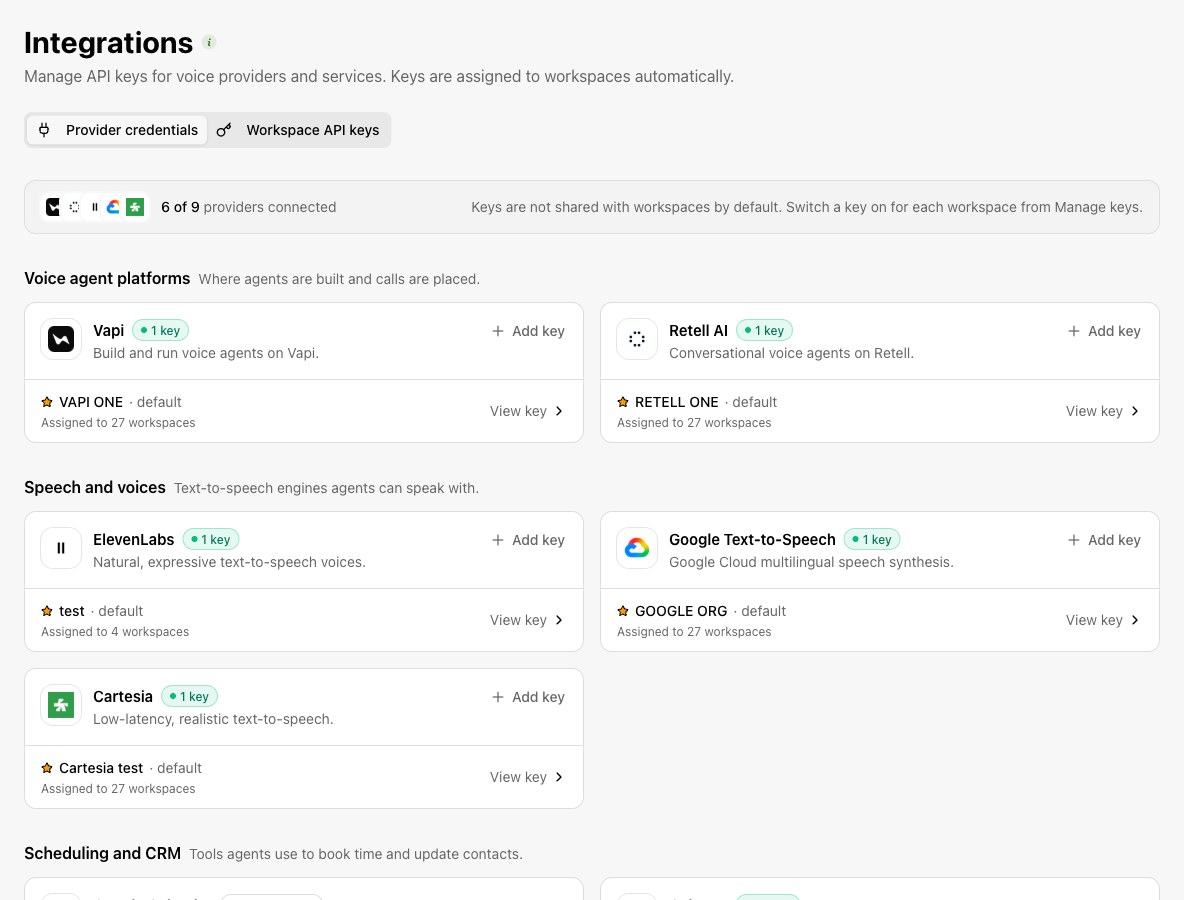1184x900 pixels.
Task: View key for Cartesia test
Action: coord(527,777)
